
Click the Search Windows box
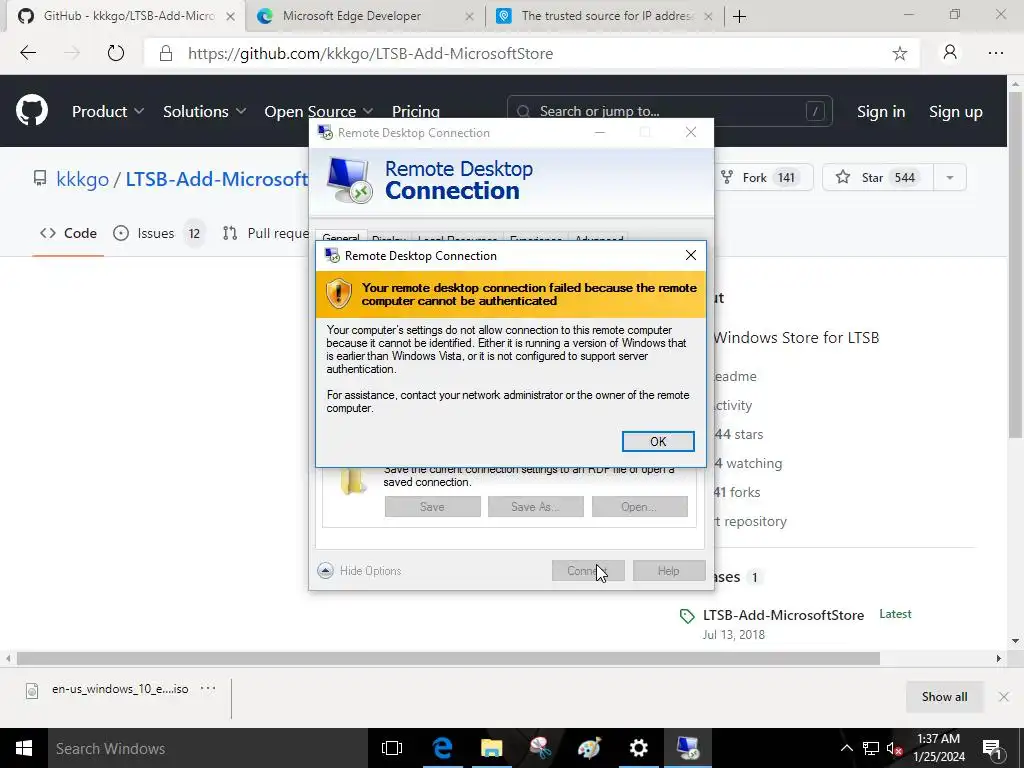207,748
